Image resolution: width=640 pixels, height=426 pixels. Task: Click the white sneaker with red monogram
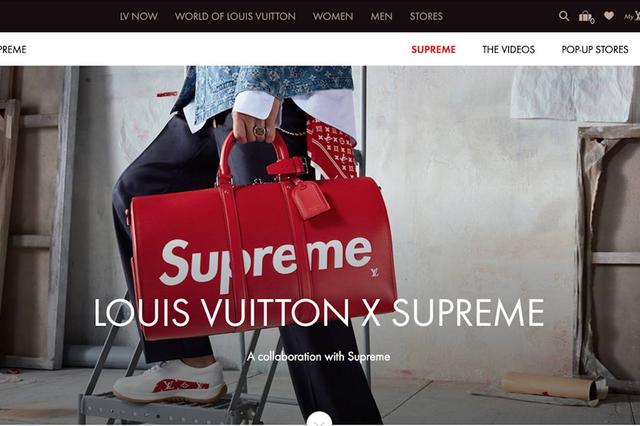(170, 382)
